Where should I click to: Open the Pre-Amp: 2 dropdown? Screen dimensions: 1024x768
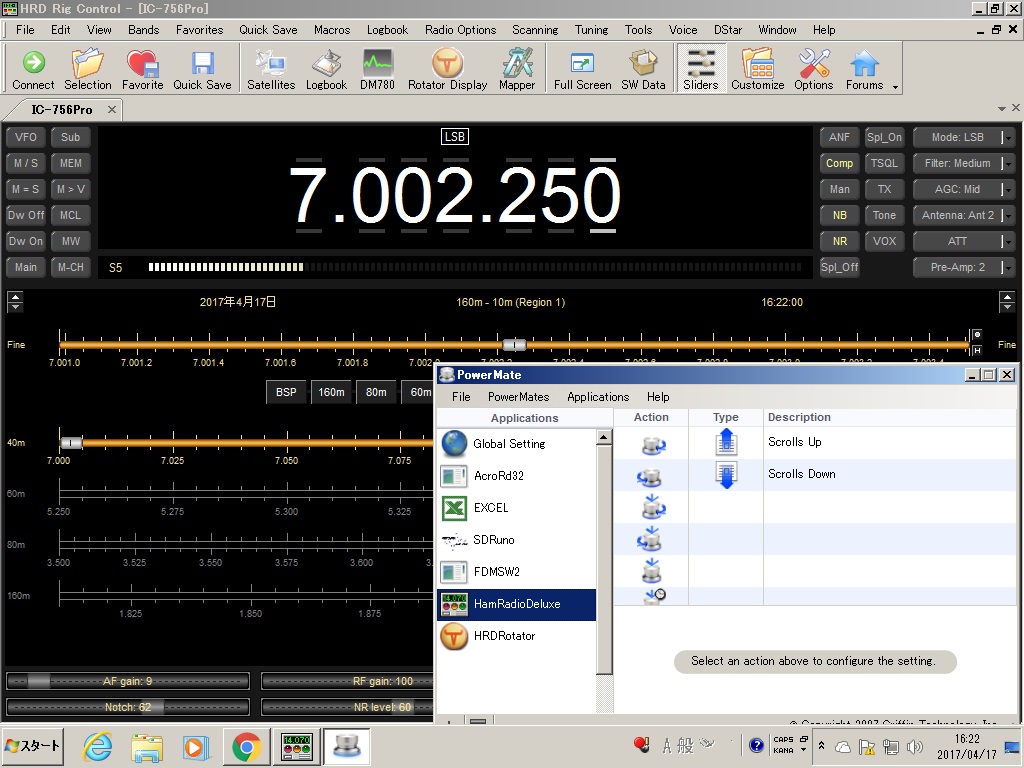pyautogui.click(x=963, y=267)
